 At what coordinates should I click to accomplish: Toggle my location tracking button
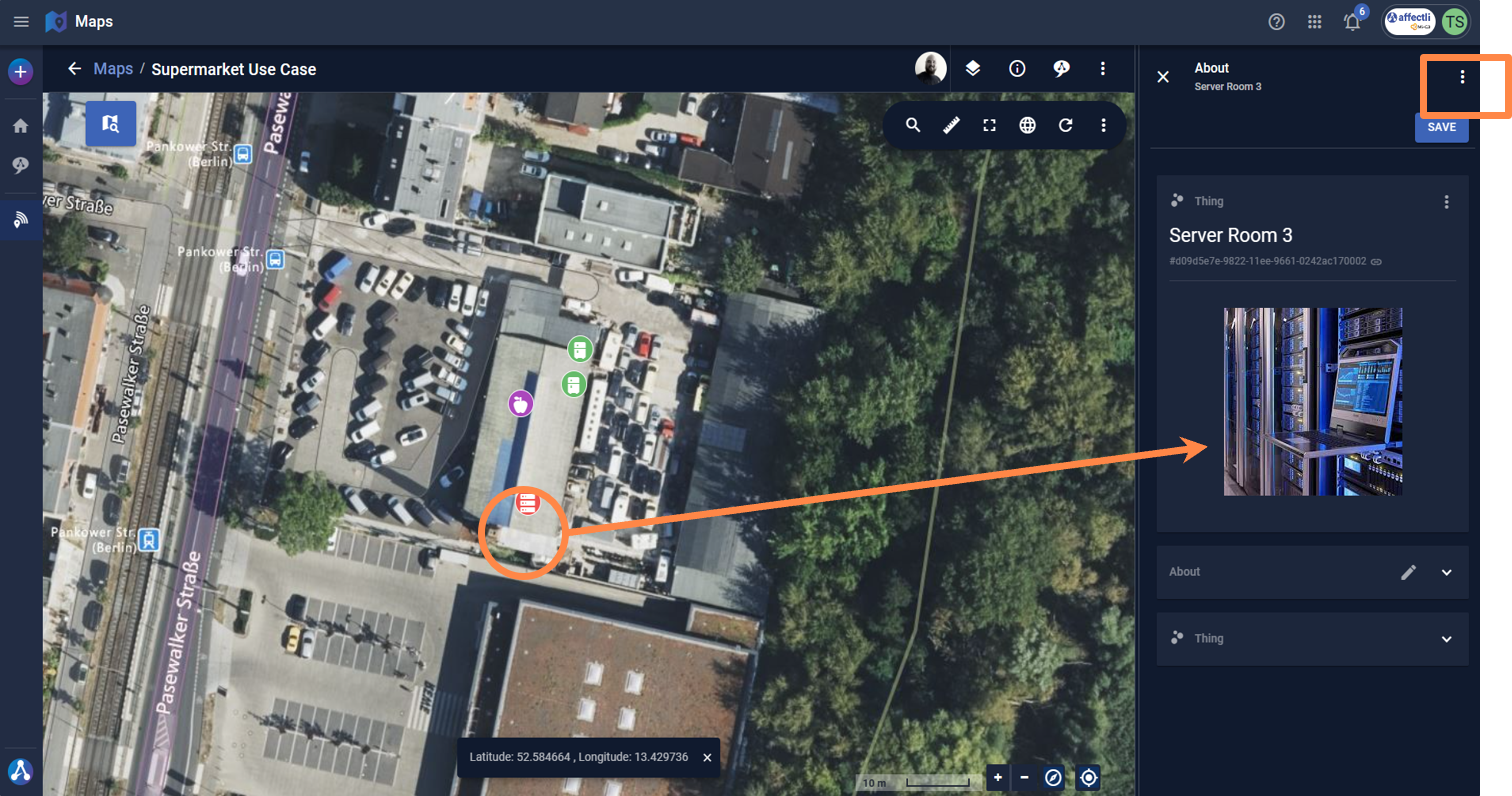coord(1089,778)
